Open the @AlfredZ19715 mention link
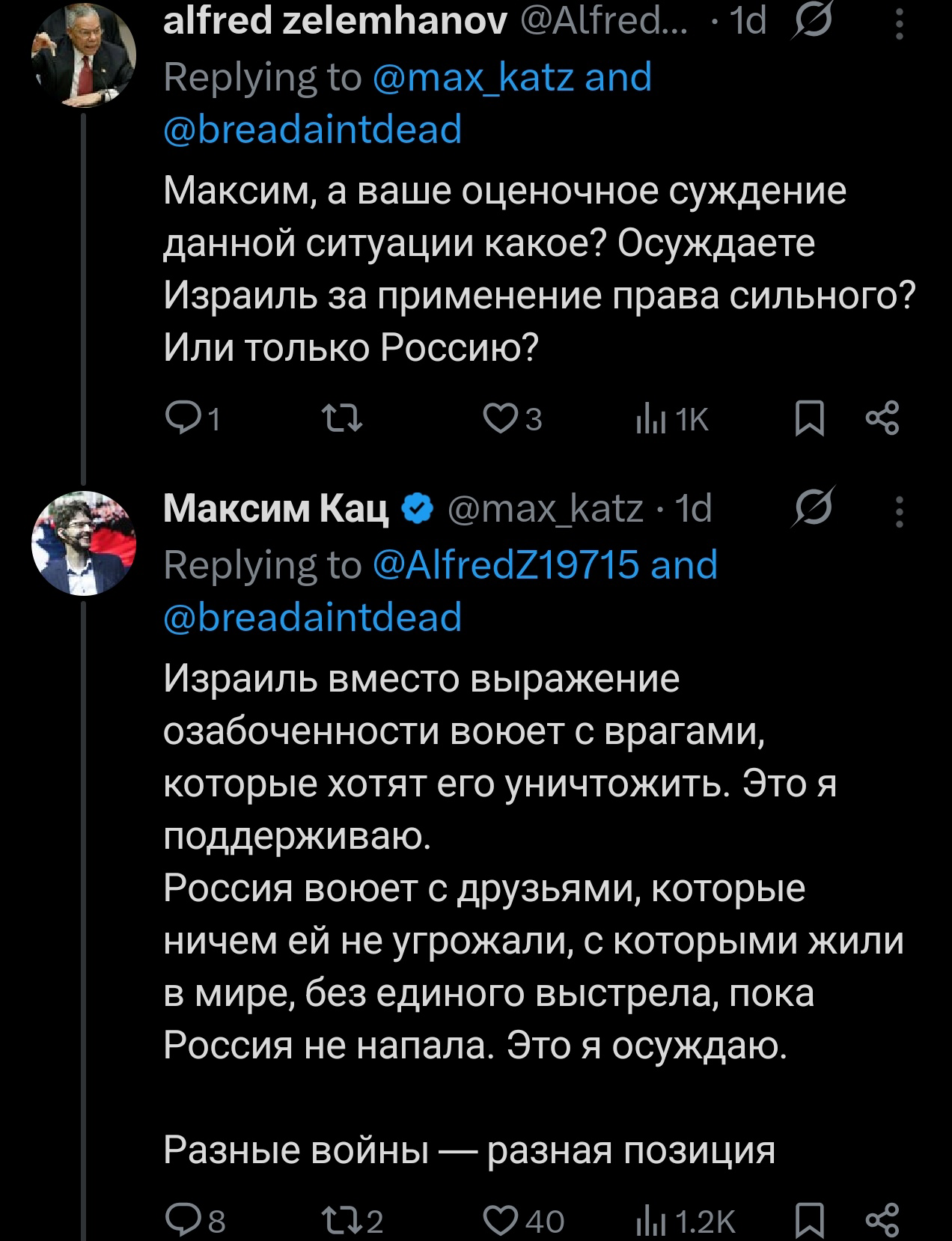The height and width of the screenshot is (1241, 952). tap(507, 564)
